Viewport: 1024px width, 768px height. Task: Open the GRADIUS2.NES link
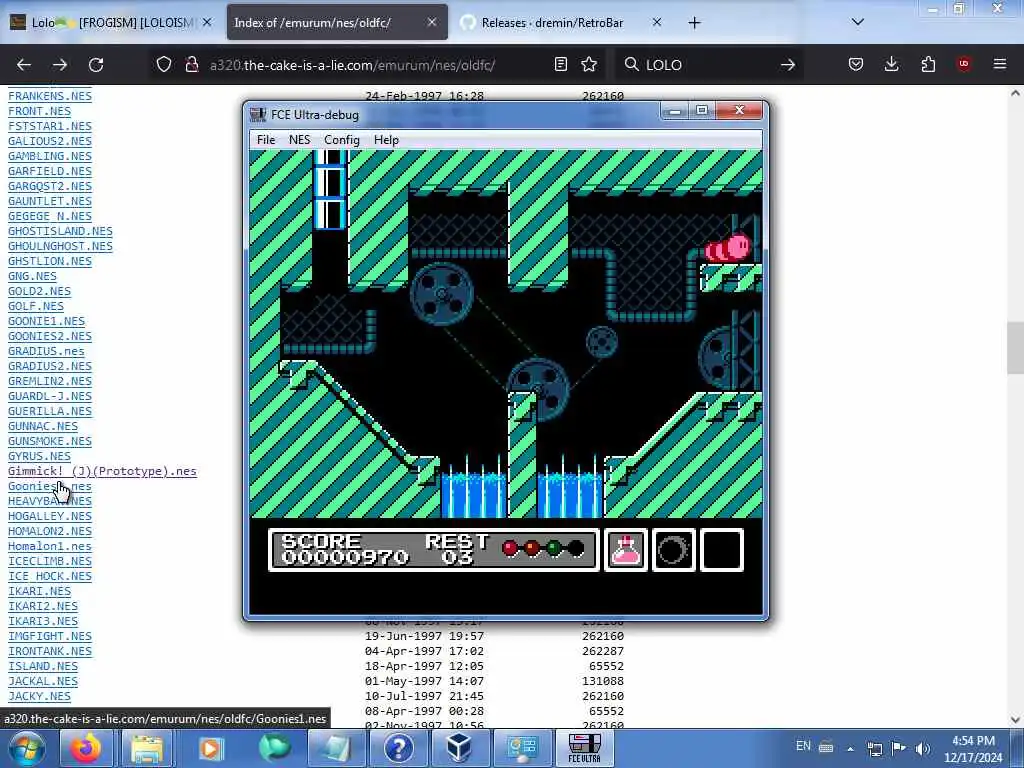click(x=50, y=366)
